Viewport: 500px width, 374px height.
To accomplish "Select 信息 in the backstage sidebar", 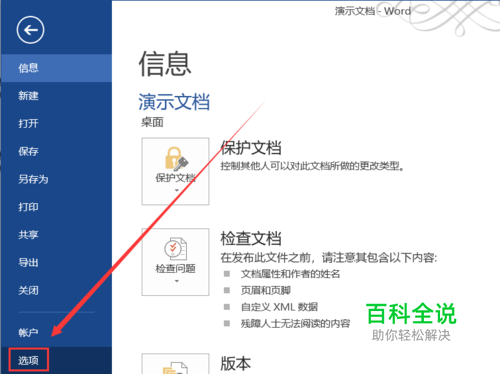I will [x=56, y=68].
